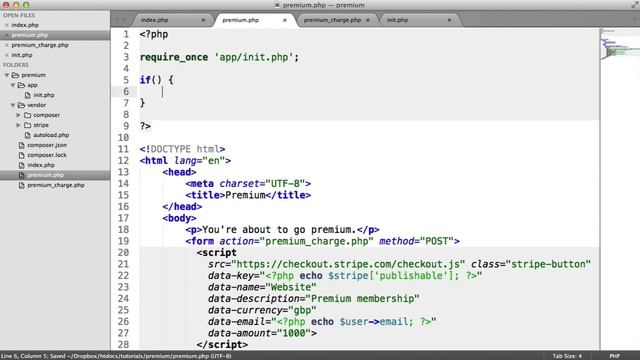Collapse the premium folder
The height and width of the screenshot is (360, 640).
pos(7,75)
